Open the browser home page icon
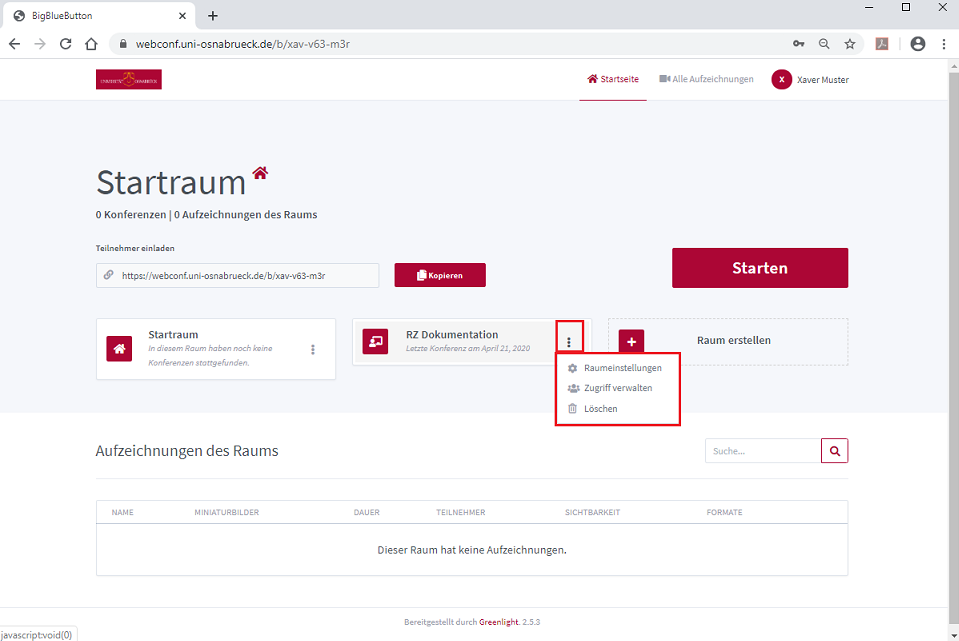This screenshot has height=641, width=959. click(91, 44)
